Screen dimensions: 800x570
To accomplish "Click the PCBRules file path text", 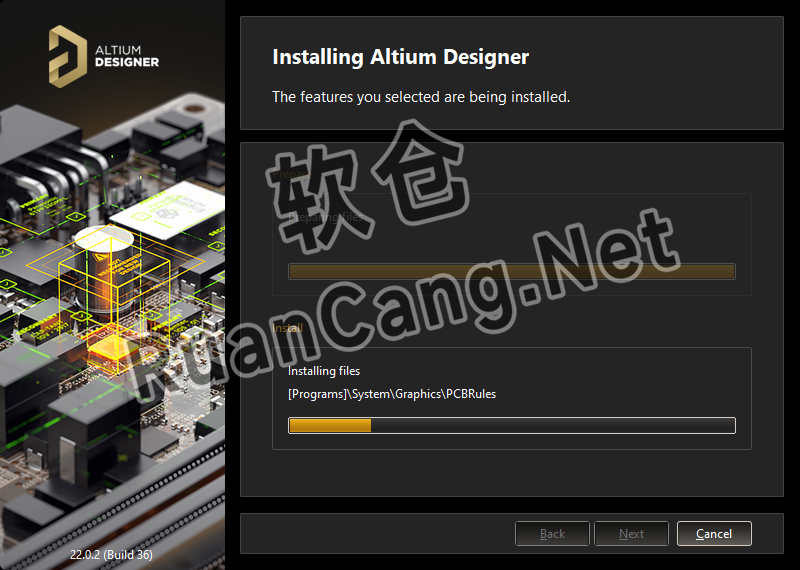I will tap(392, 394).
